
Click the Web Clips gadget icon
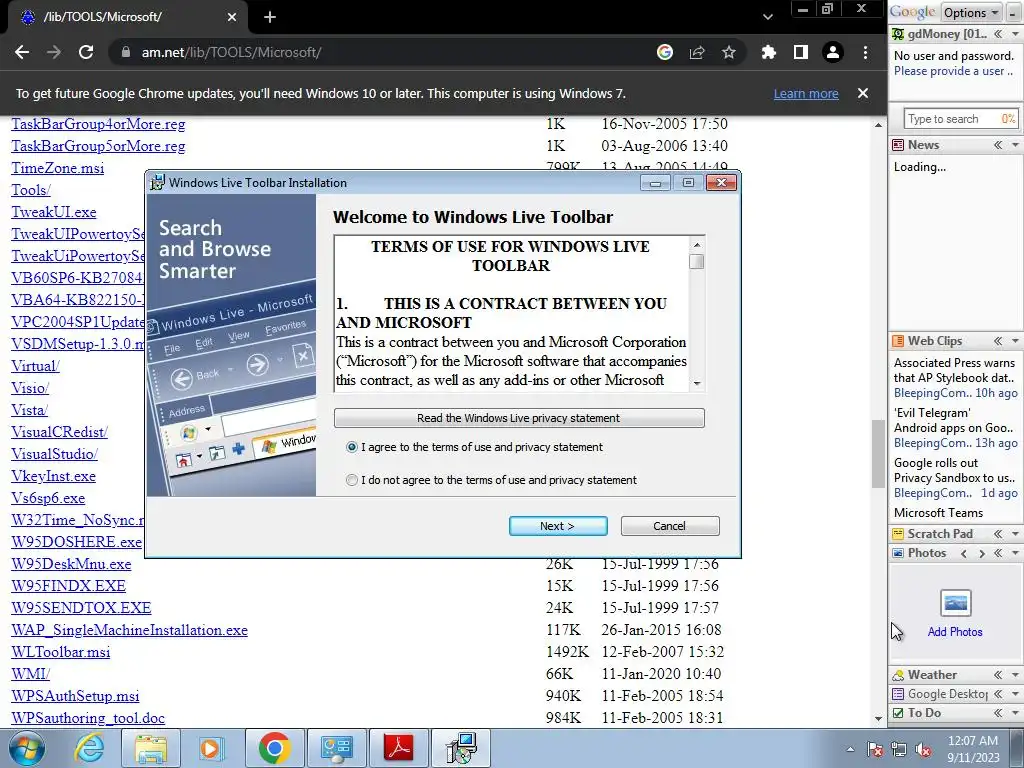pyautogui.click(x=899, y=341)
